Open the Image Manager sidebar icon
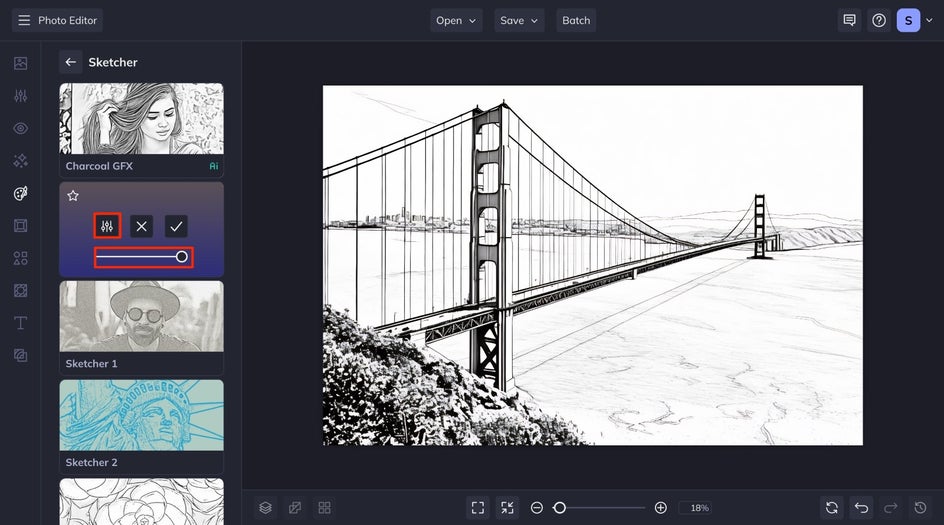 [x=20, y=63]
